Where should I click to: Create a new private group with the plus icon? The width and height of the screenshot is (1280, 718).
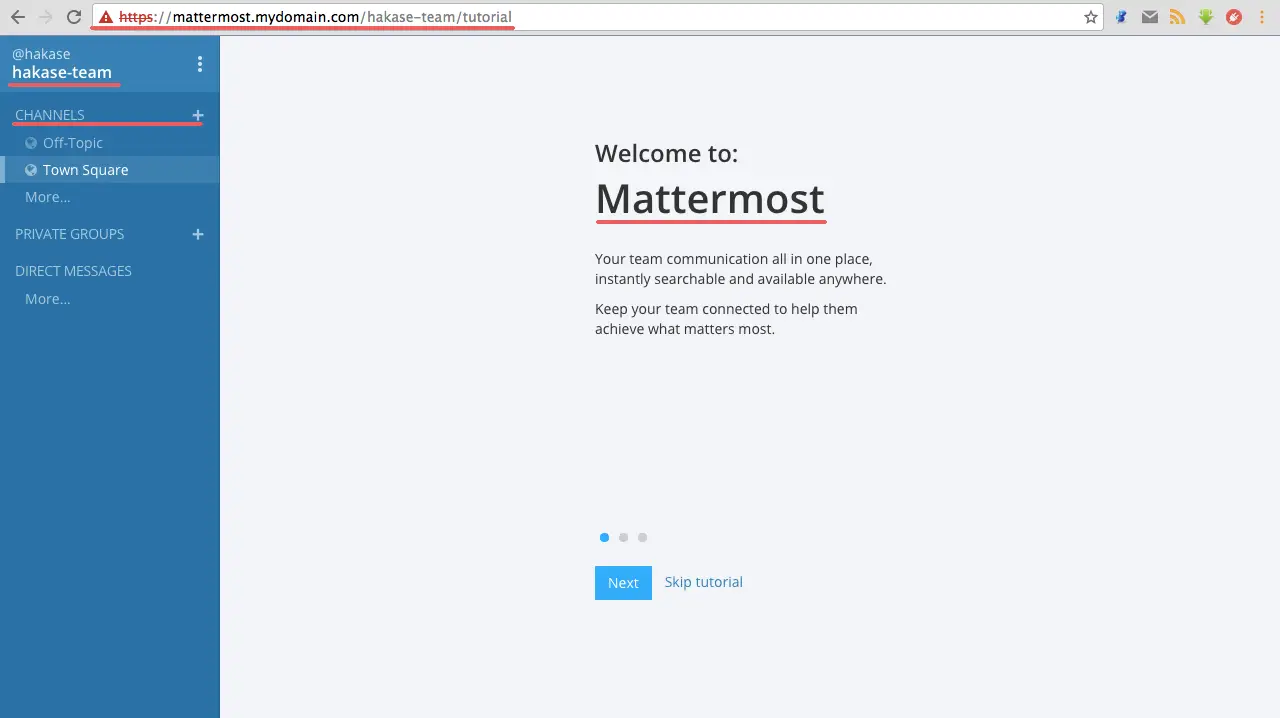pos(198,234)
